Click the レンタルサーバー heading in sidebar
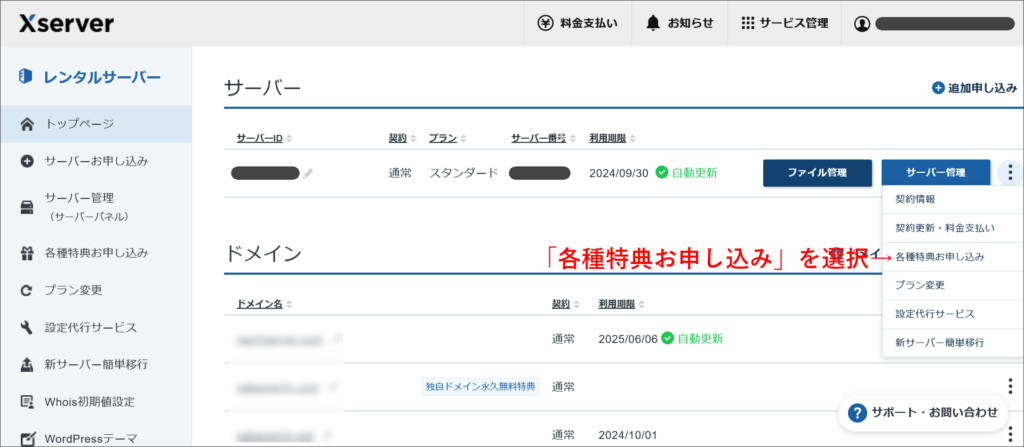This screenshot has height=447, width=1024. coord(90,77)
